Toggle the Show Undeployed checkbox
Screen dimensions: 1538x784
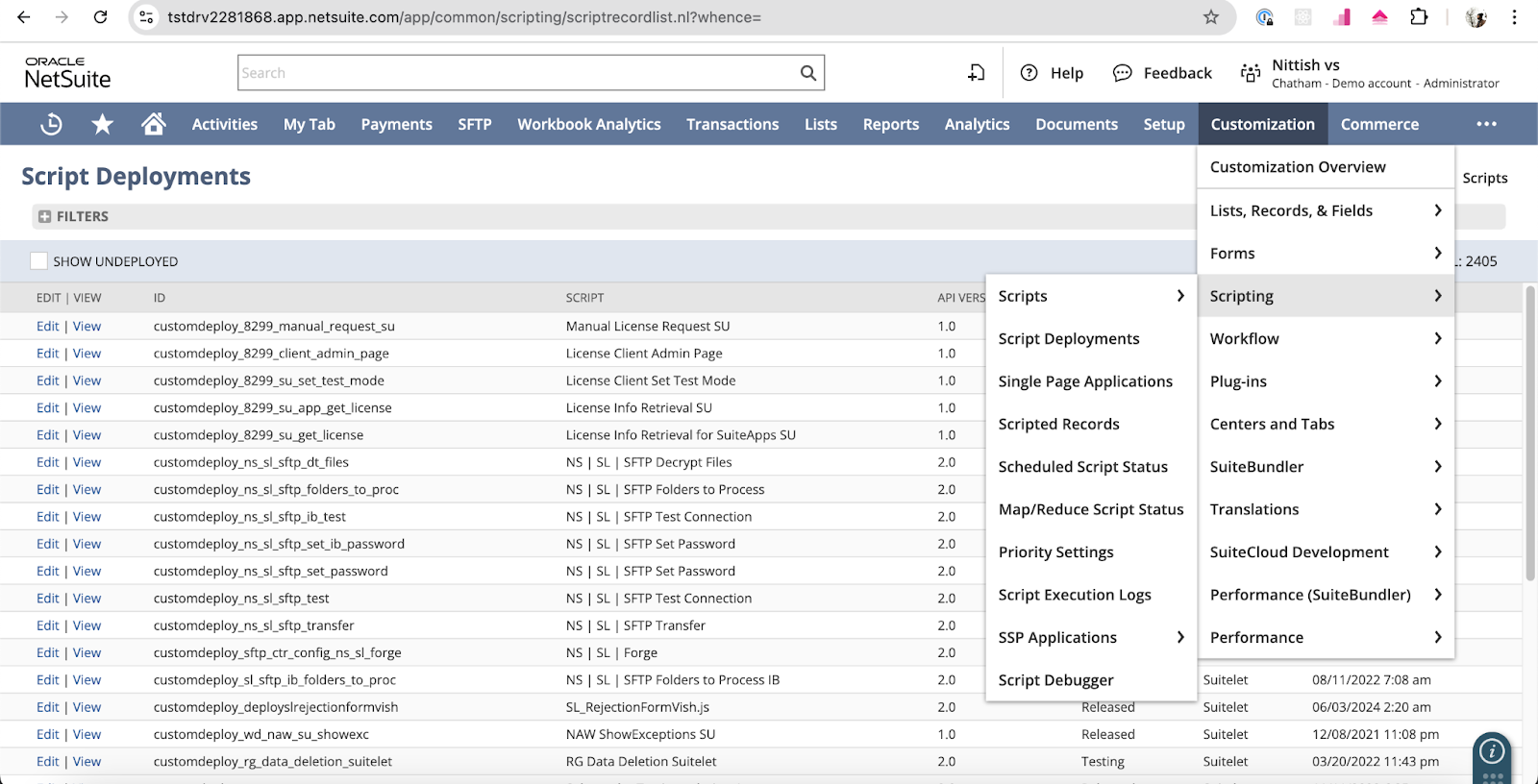[38, 261]
